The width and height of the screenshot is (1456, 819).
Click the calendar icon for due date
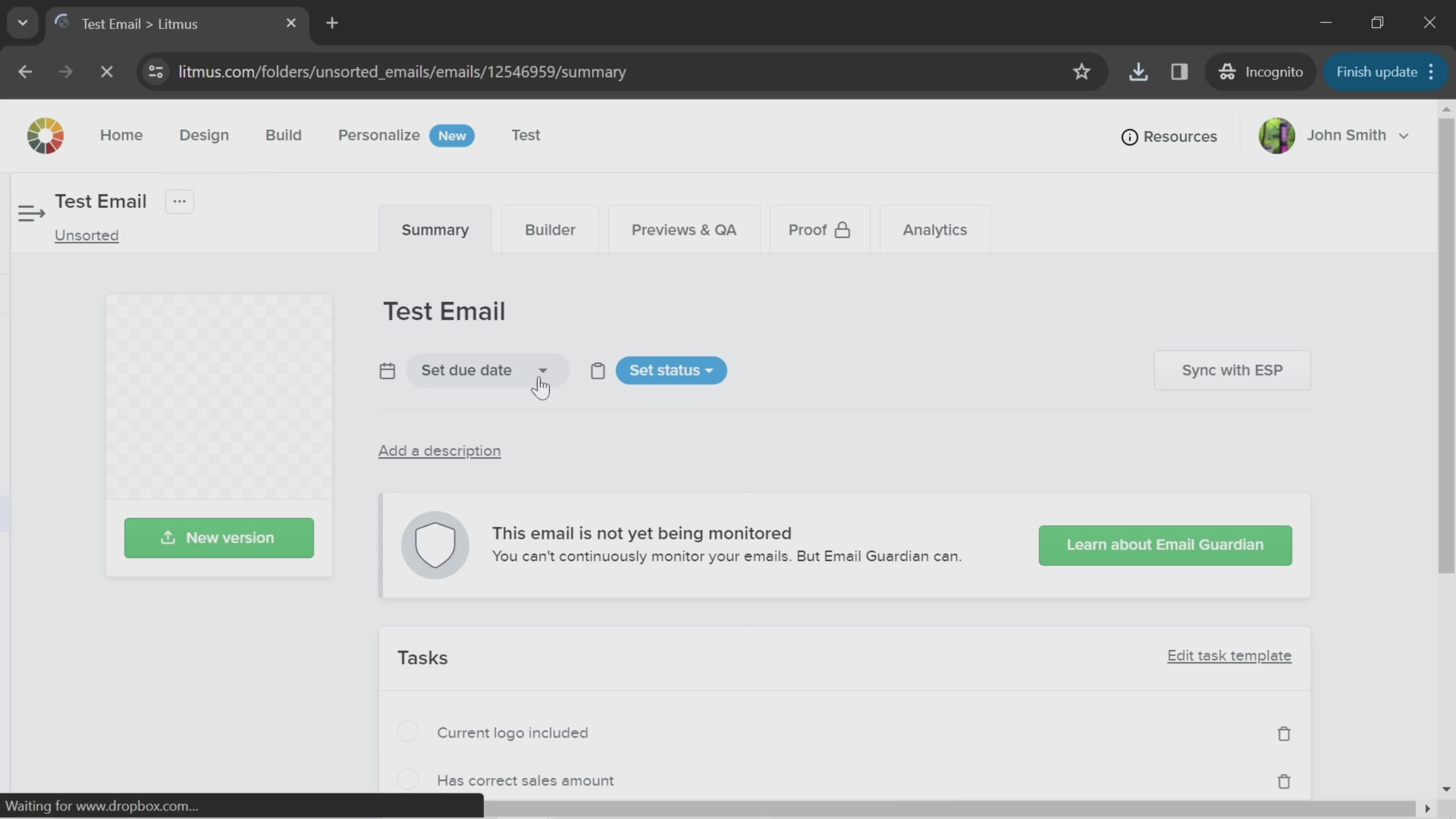[x=388, y=370]
